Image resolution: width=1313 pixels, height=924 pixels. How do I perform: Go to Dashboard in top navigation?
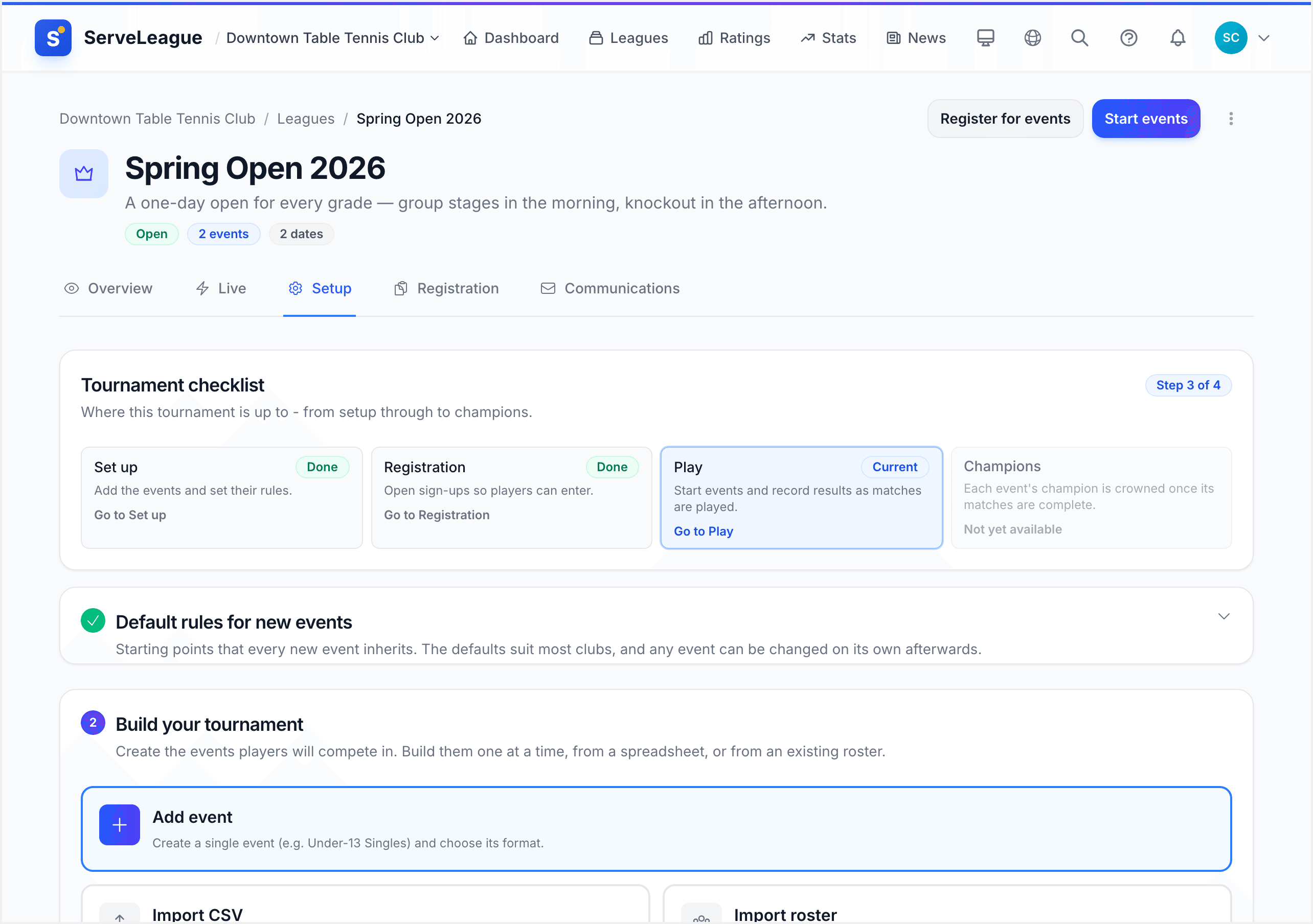tap(511, 38)
